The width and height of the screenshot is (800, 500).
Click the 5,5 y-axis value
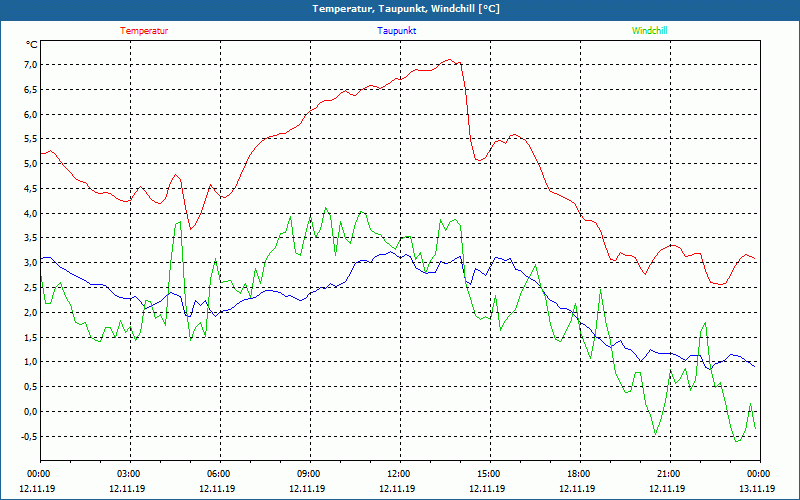[30, 139]
